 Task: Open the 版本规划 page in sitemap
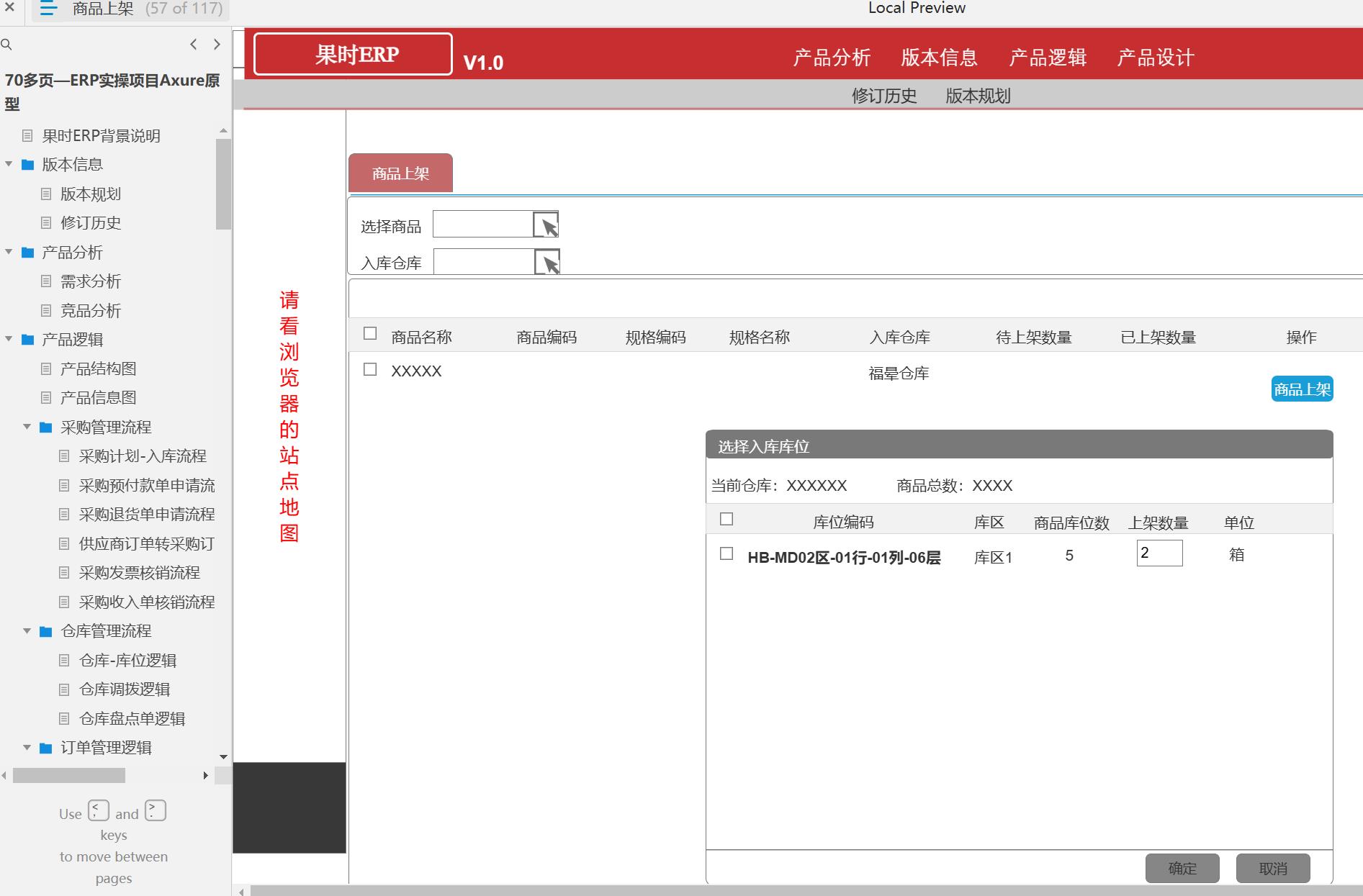coord(90,194)
